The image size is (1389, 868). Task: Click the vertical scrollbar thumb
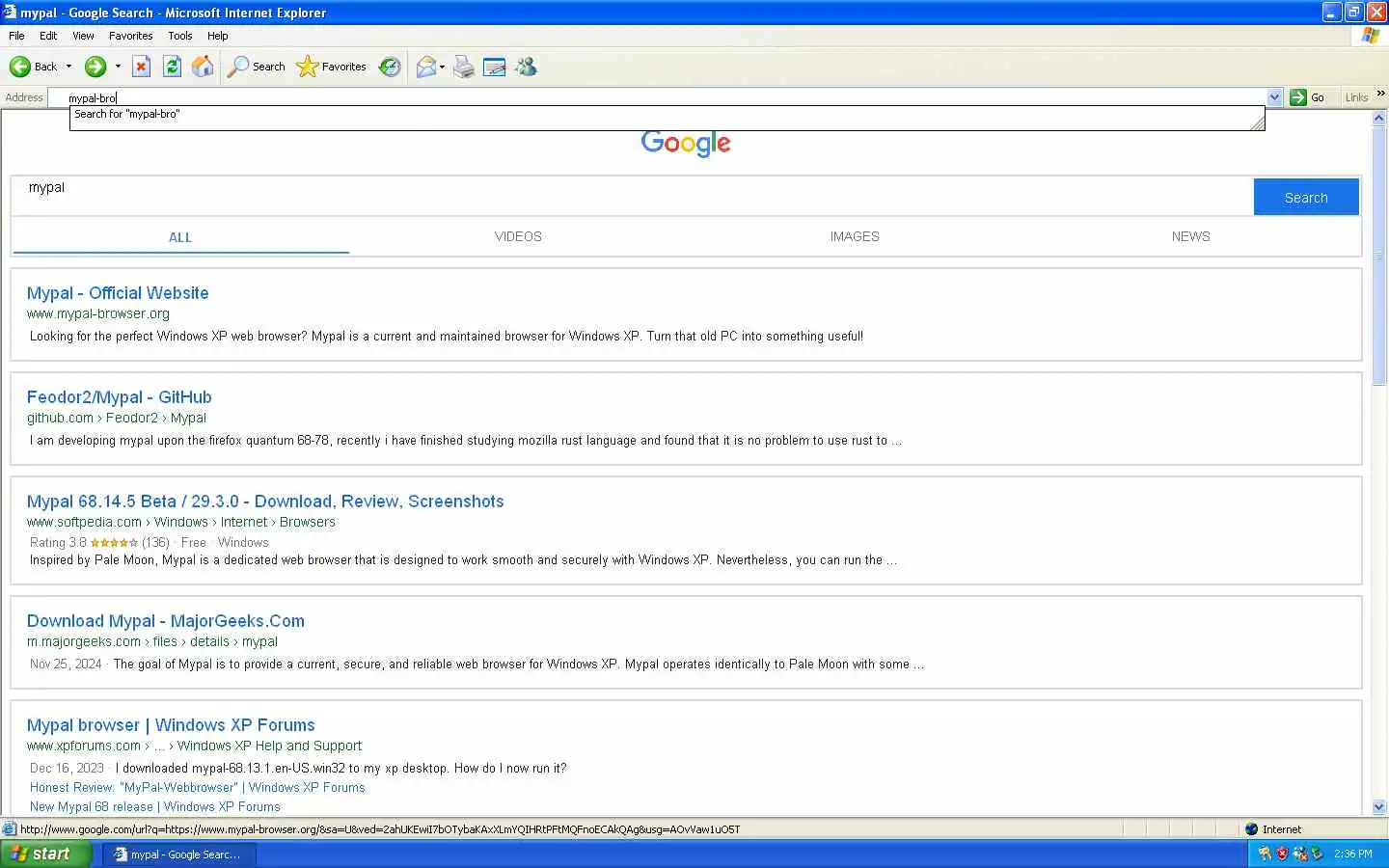(x=1378, y=257)
